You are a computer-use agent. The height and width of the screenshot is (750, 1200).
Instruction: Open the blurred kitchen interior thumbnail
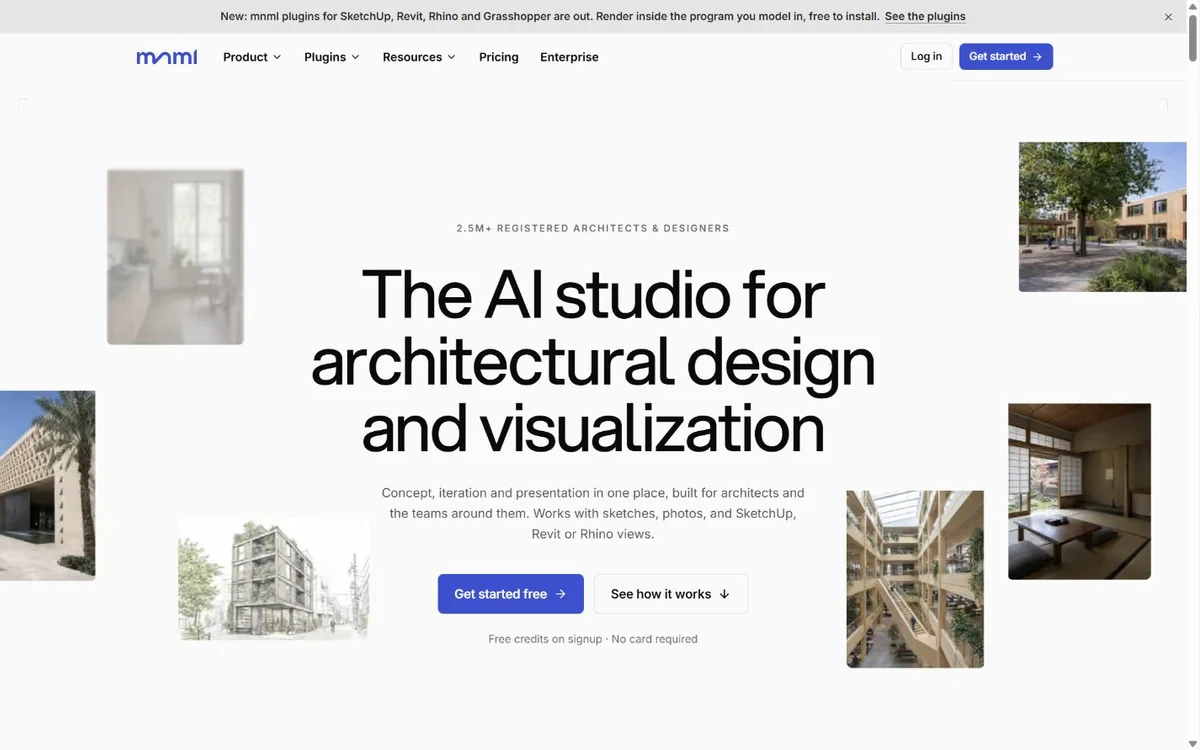tap(176, 257)
